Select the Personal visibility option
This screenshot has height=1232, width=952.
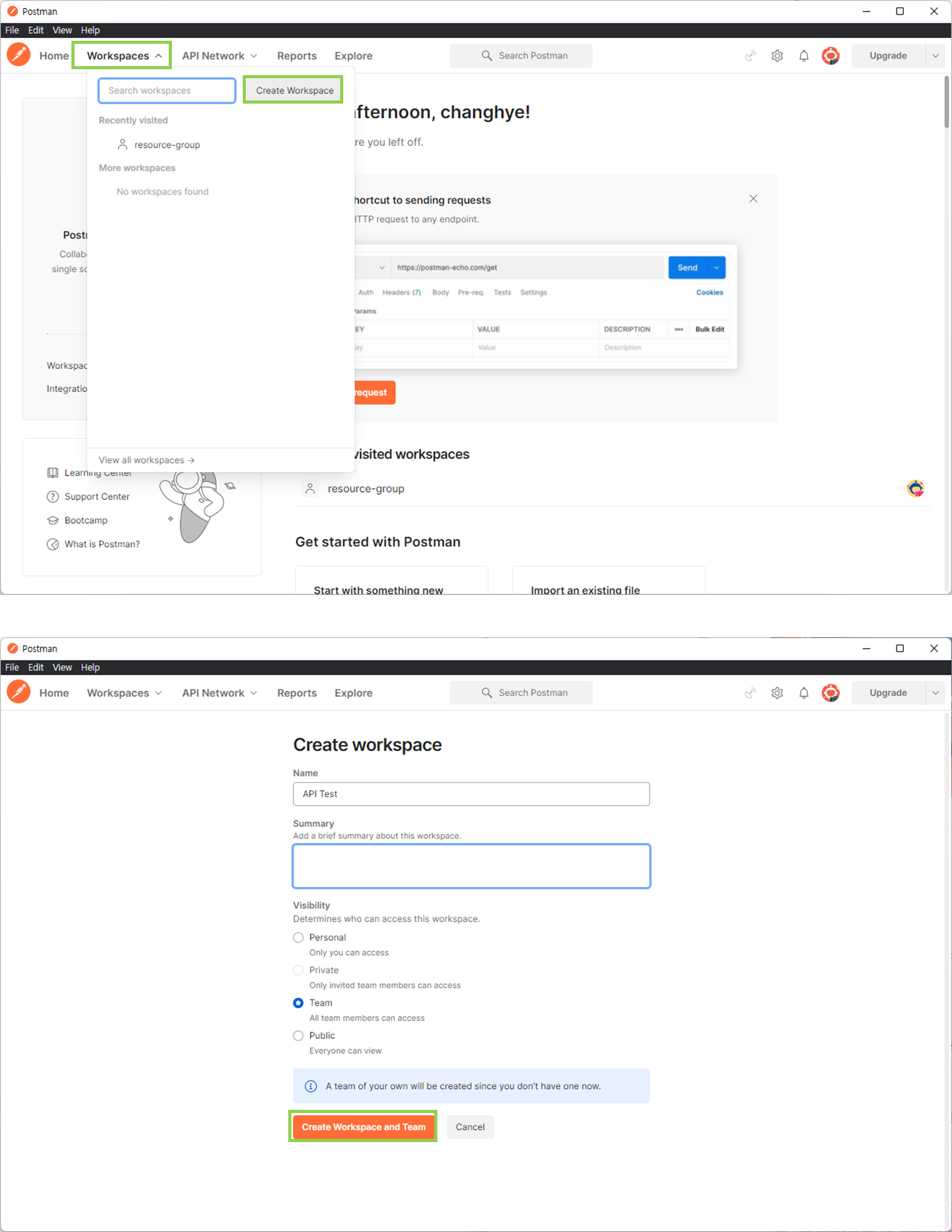298,937
